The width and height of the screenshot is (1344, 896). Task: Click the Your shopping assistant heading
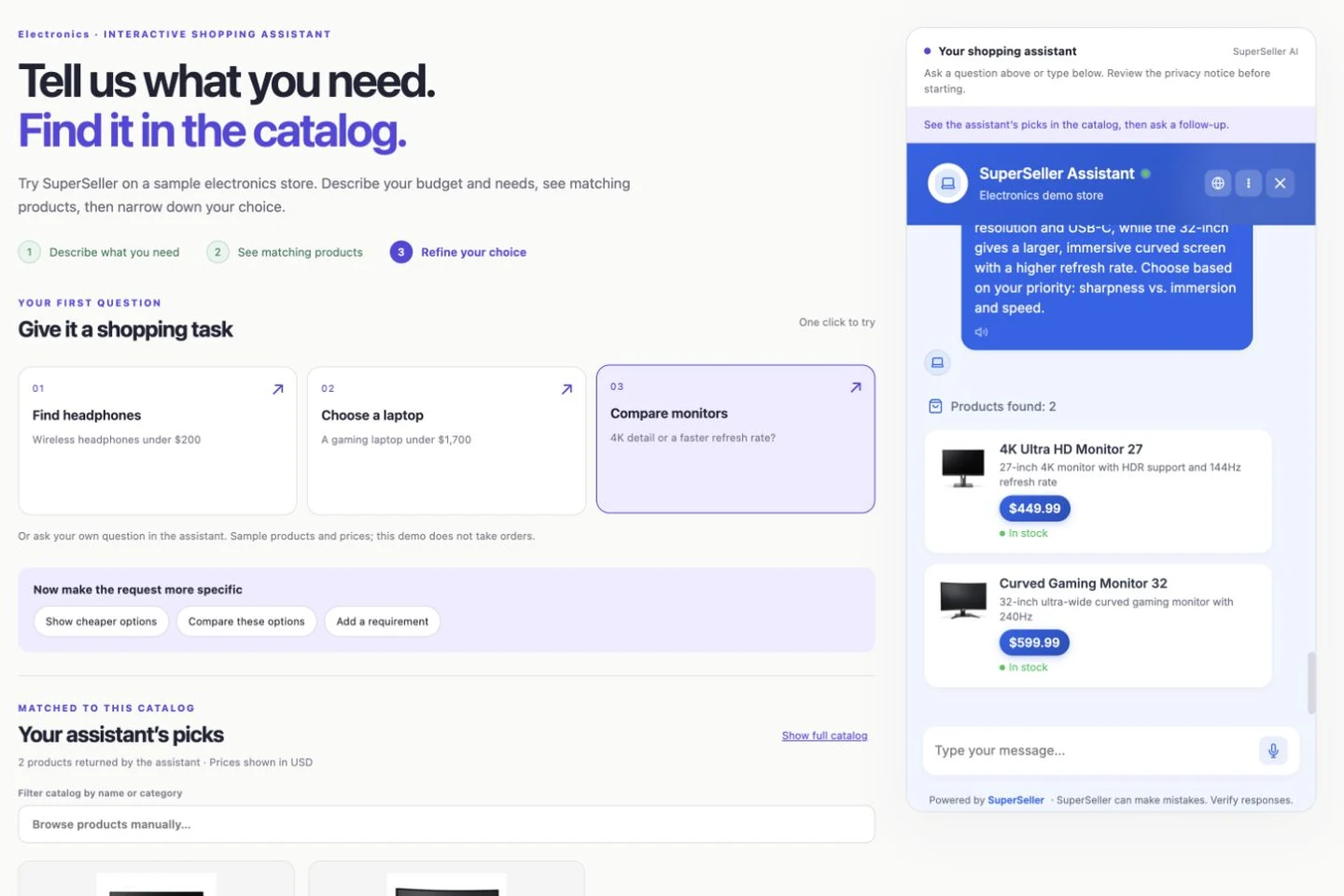click(x=1007, y=51)
